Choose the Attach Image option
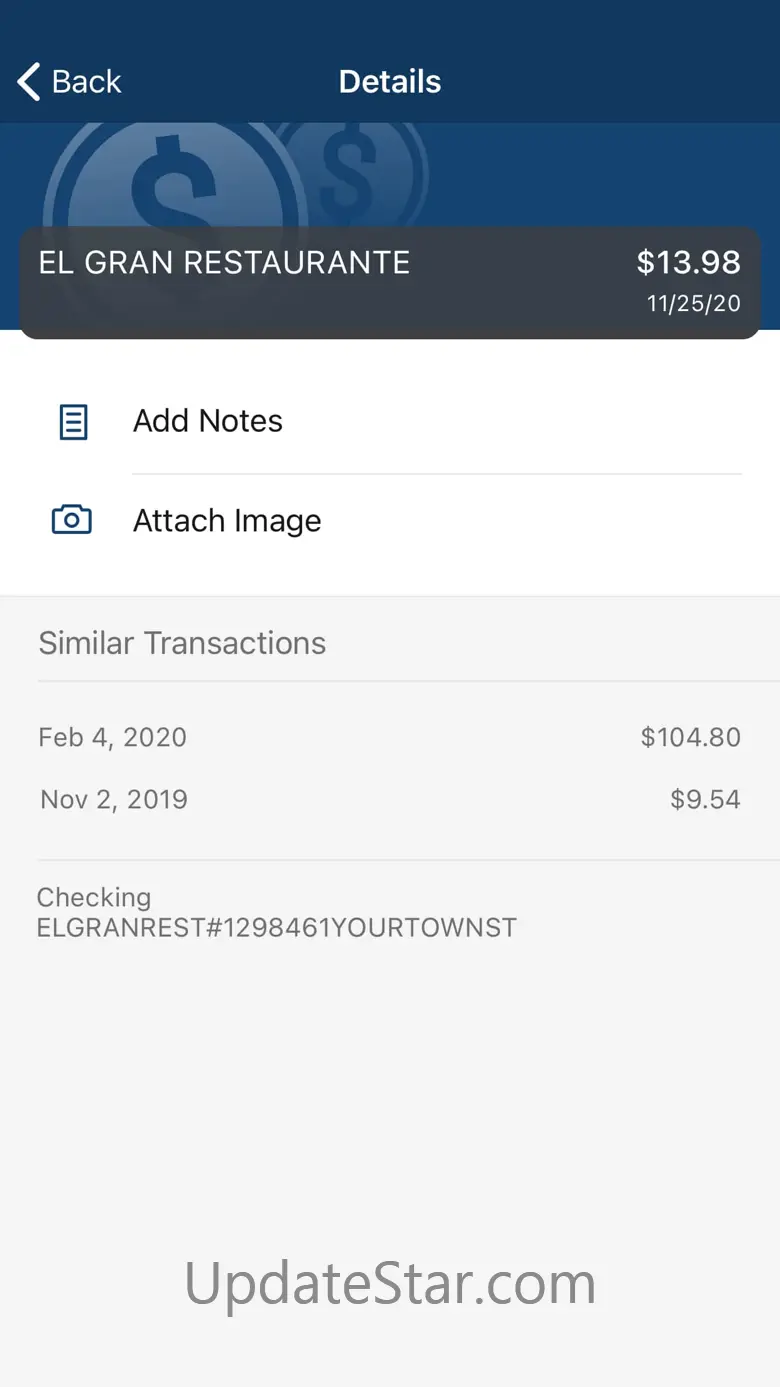 point(227,521)
